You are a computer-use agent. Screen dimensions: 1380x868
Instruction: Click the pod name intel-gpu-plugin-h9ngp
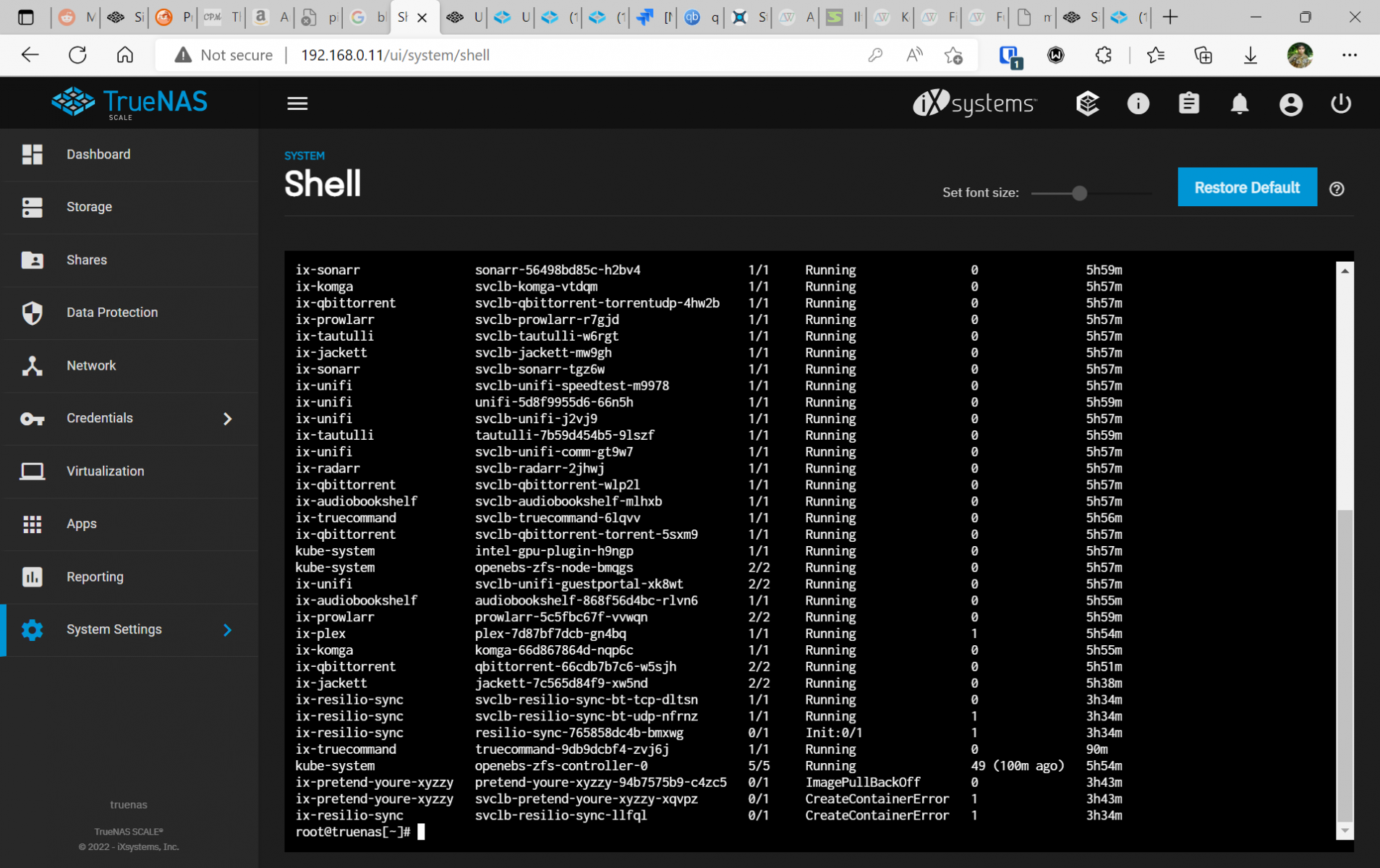pyautogui.click(x=554, y=551)
